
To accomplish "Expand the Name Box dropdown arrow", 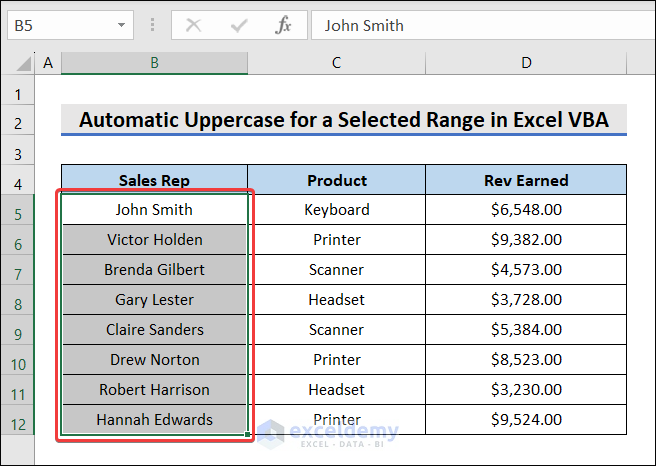I will pyautogui.click(x=122, y=25).
